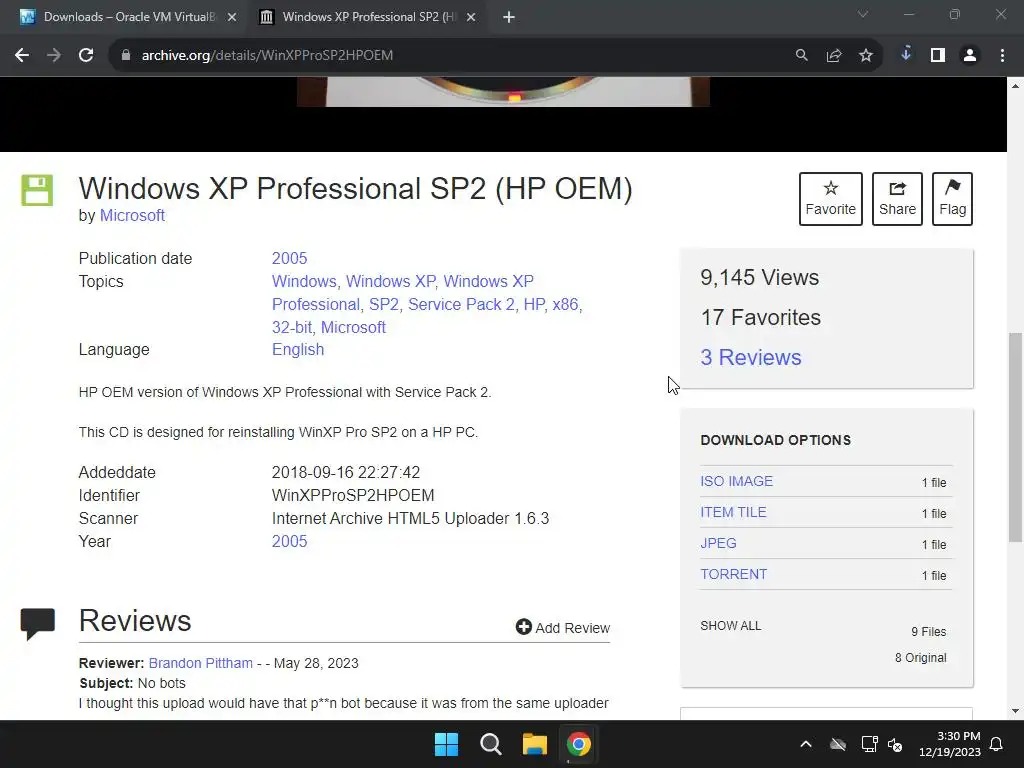The height and width of the screenshot is (768, 1024).
Task: Download the TORRENT file
Action: (x=733, y=574)
